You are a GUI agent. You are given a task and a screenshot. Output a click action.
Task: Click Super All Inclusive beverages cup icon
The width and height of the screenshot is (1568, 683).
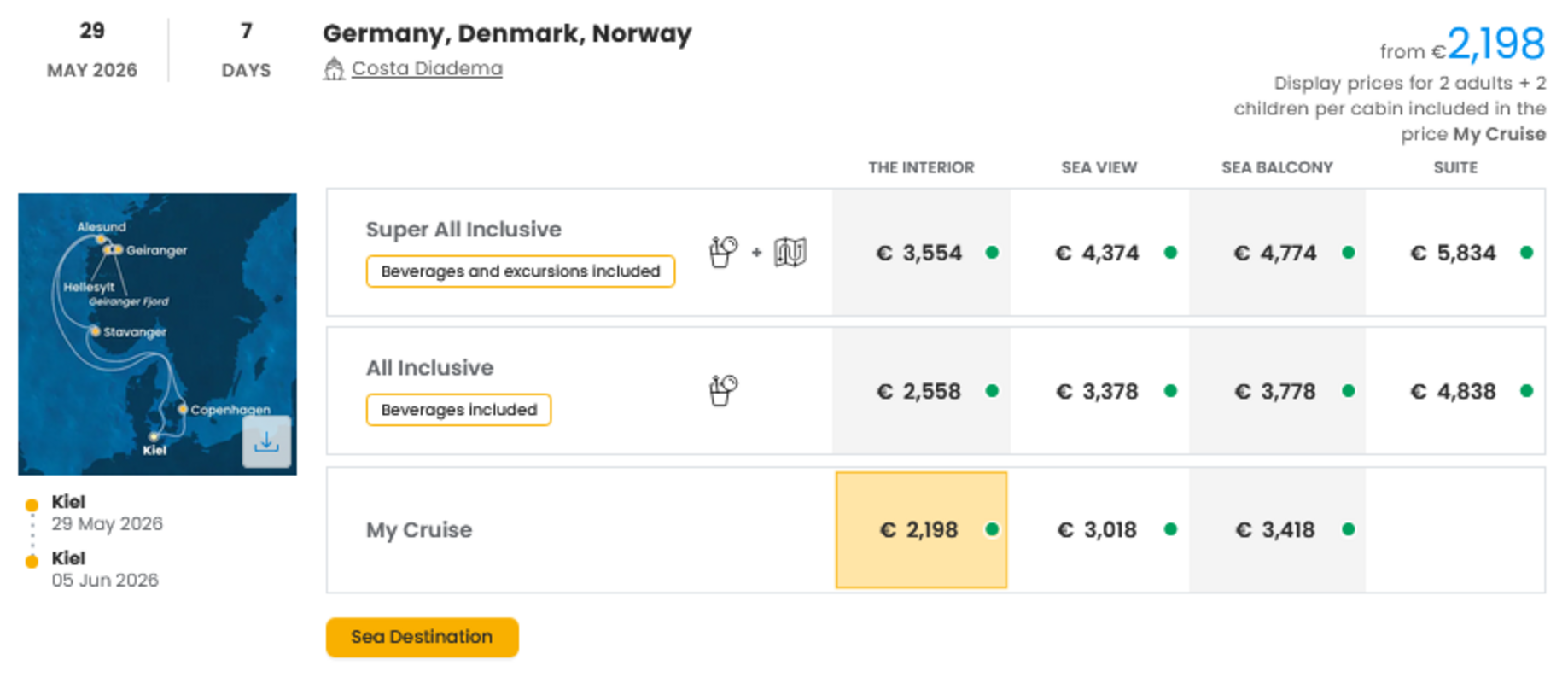click(x=723, y=252)
